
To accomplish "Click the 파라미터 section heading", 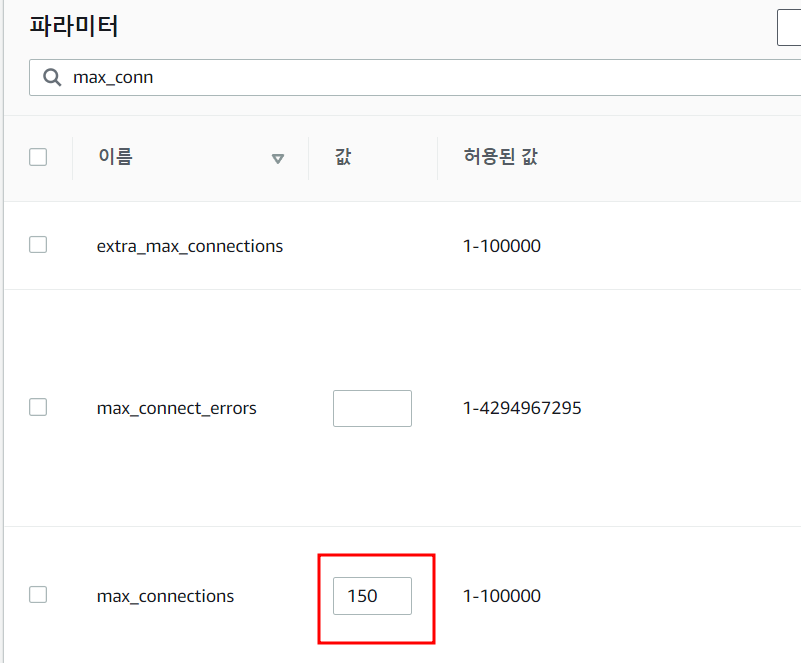I will click(x=74, y=26).
